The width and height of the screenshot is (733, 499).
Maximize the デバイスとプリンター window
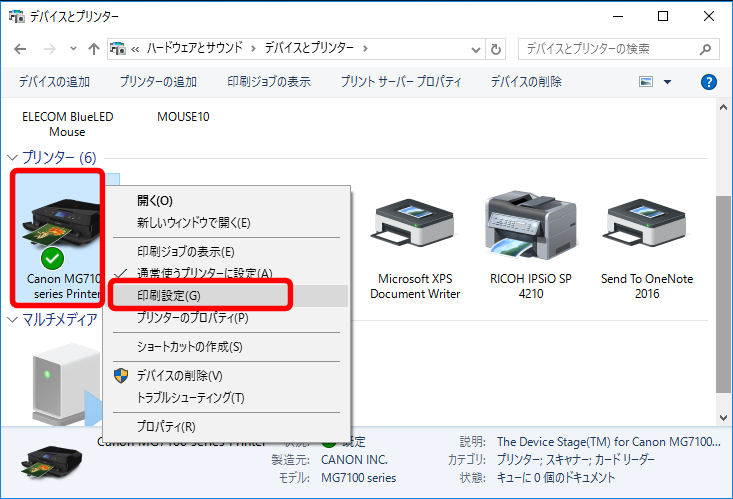(663, 16)
